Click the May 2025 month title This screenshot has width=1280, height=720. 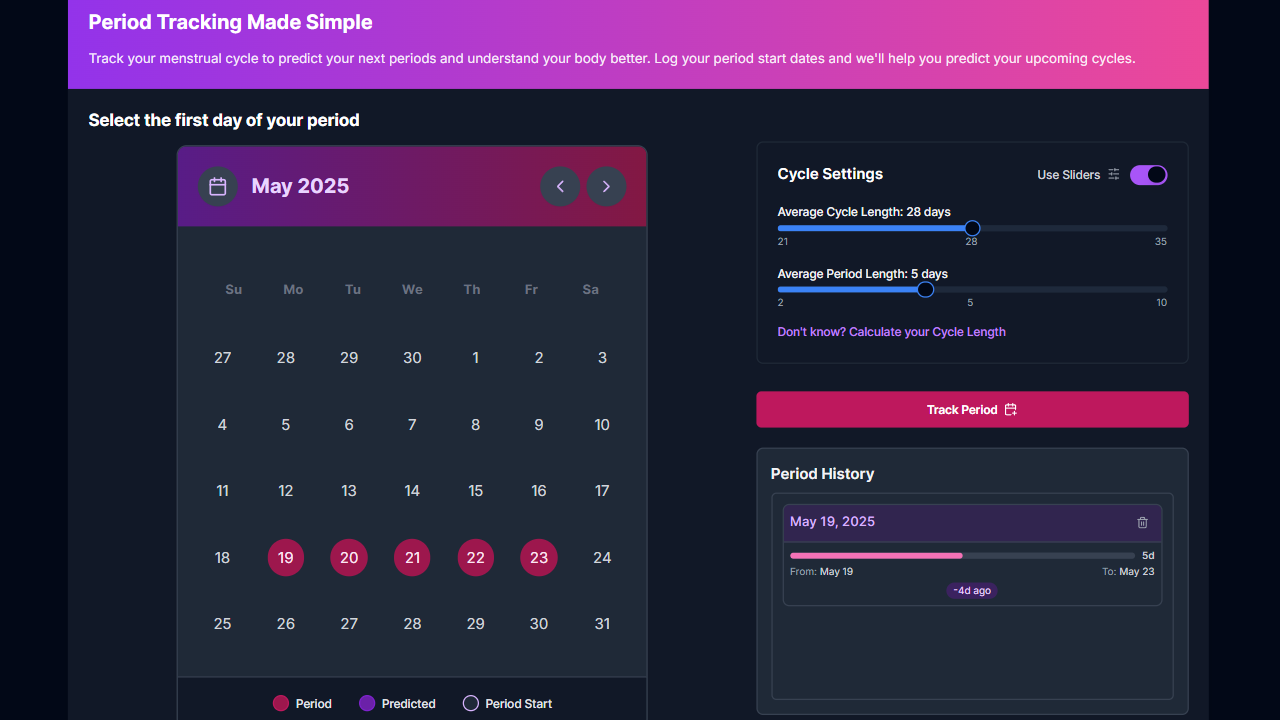(300, 186)
